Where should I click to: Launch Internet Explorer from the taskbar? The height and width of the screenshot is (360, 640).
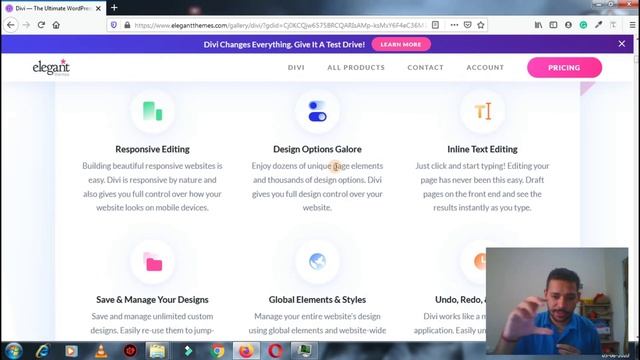pyautogui.click(x=42, y=351)
